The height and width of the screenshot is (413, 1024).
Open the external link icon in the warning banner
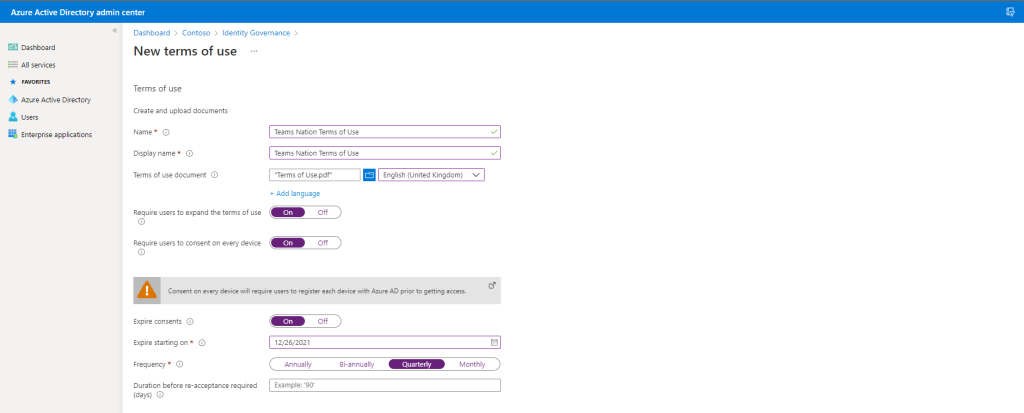tap(491, 285)
